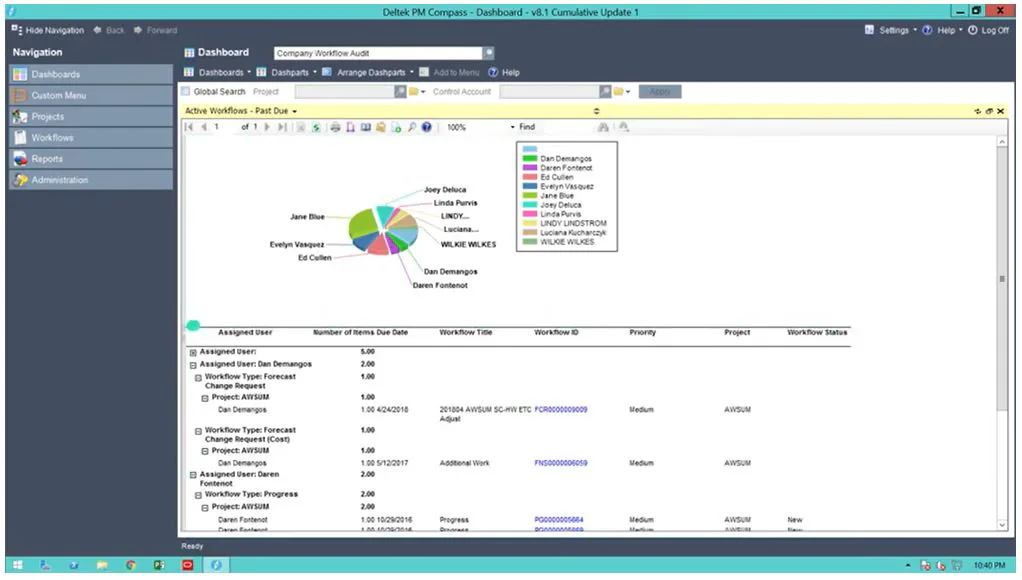The height and width of the screenshot is (580, 1022).
Task: Enable the Global Search checkbox
Action: tap(186, 92)
